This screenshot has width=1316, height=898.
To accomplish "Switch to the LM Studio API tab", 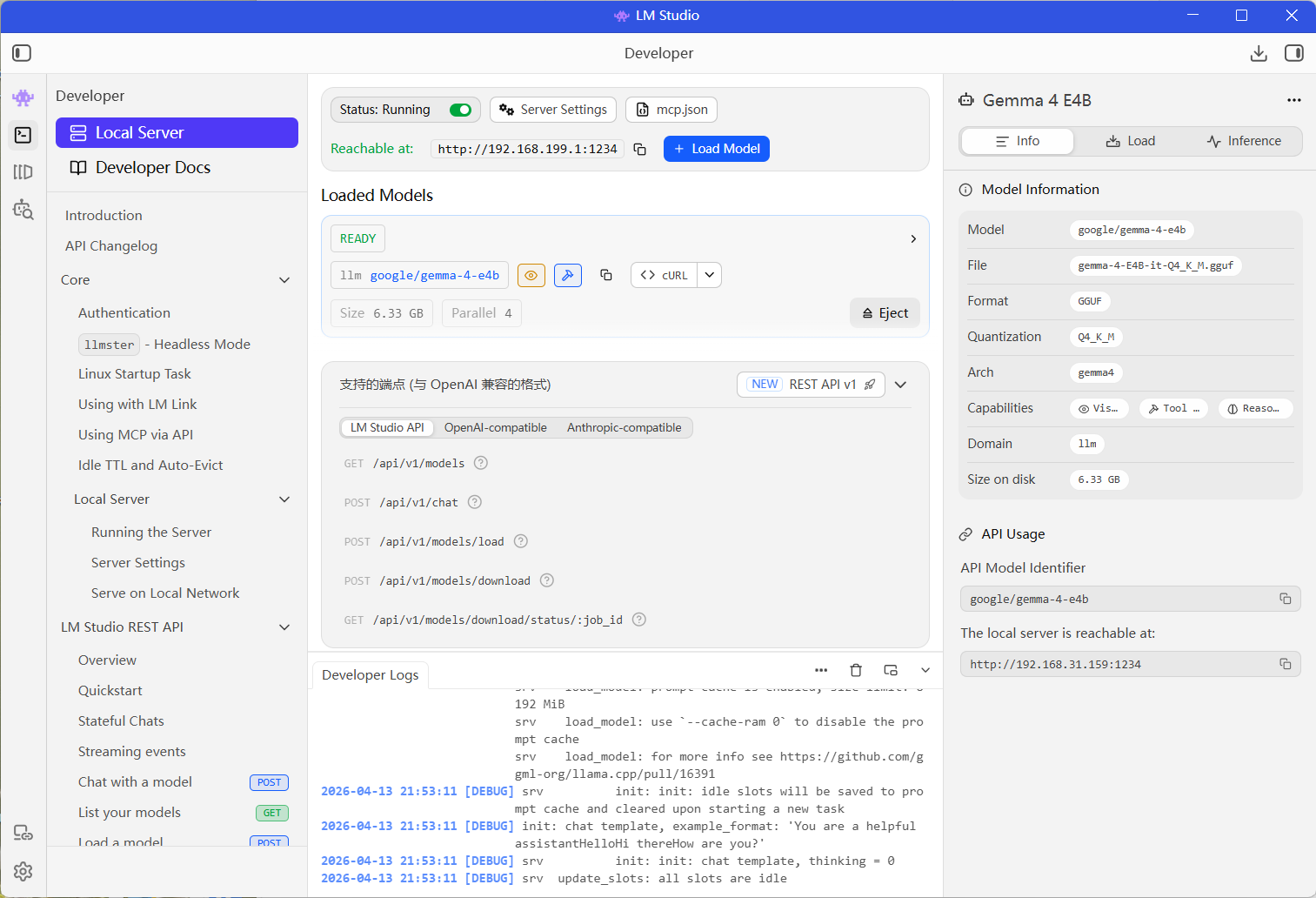I will click(x=387, y=427).
